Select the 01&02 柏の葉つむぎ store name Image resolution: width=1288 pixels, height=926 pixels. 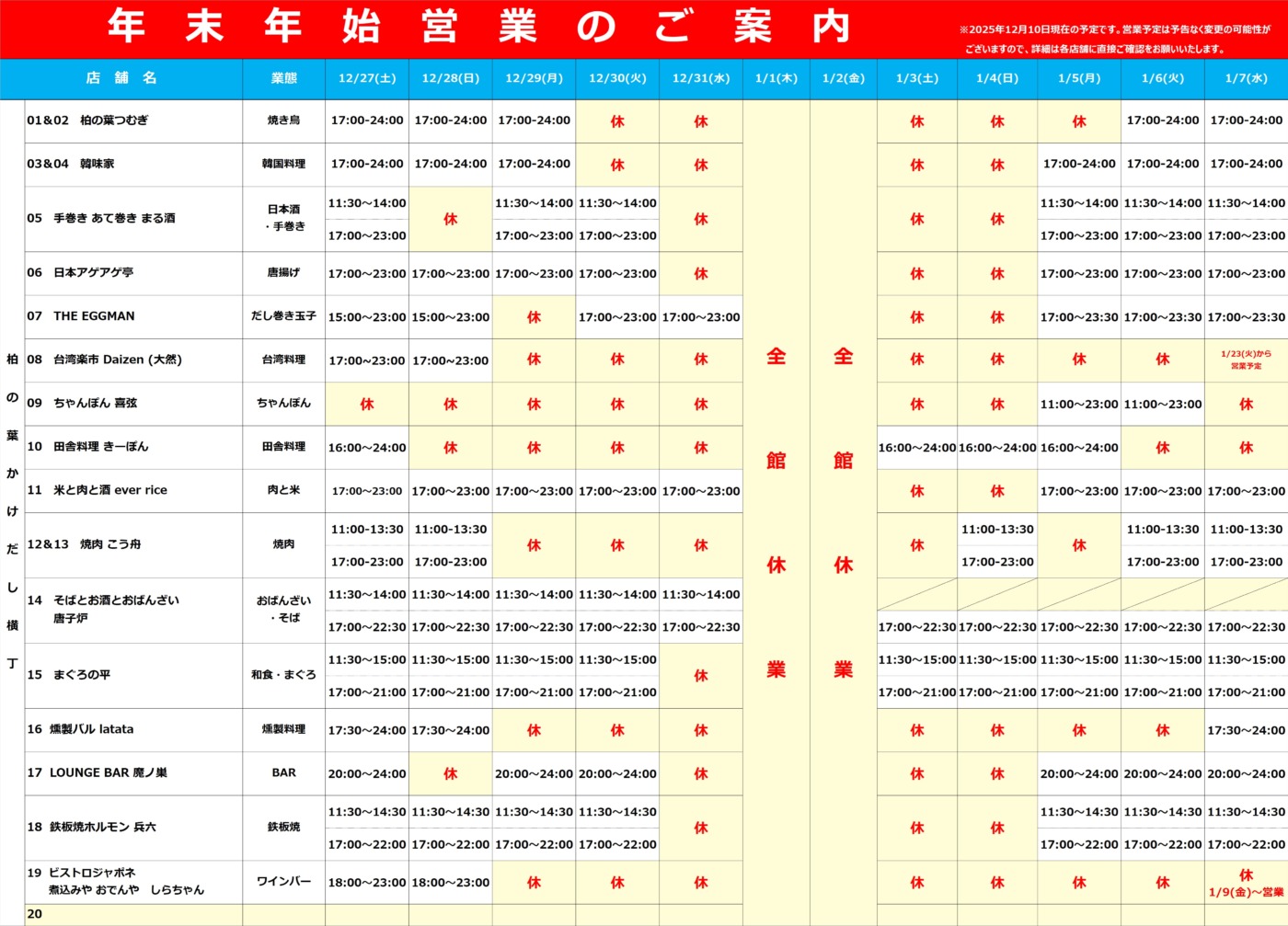pyautogui.click(x=87, y=120)
